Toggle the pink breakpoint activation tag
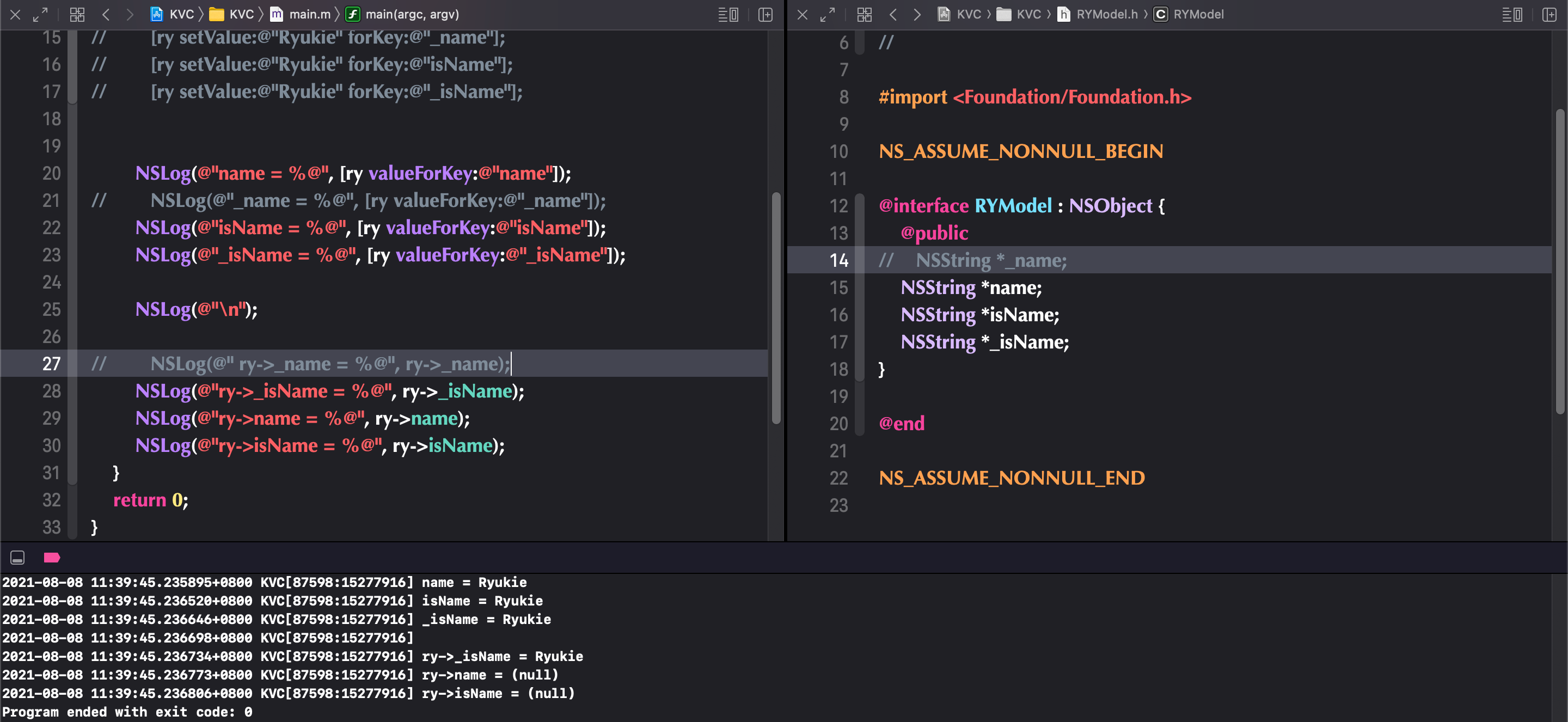Viewport: 1568px width, 722px height. point(52,557)
